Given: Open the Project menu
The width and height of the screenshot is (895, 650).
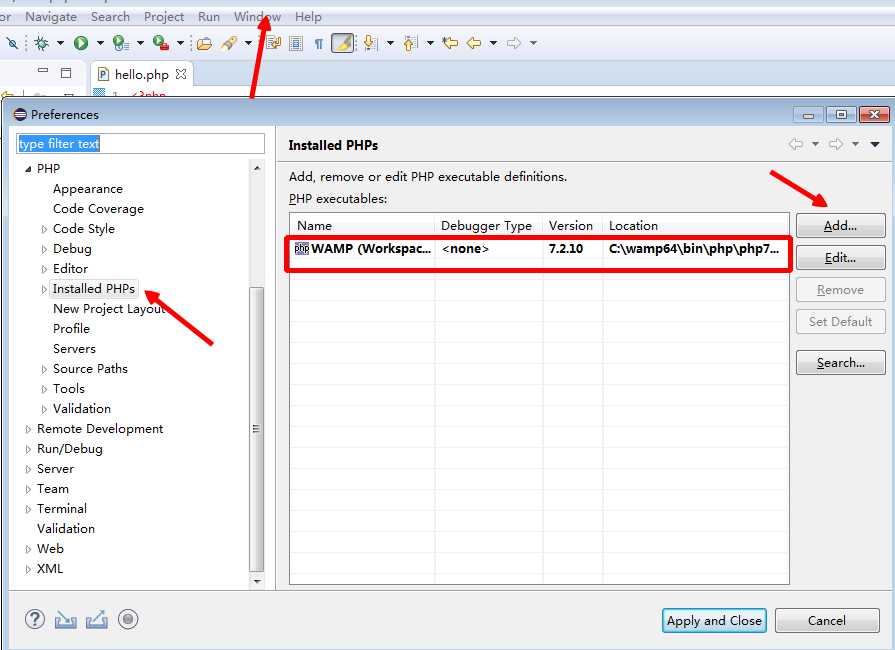Looking at the screenshot, I should pyautogui.click(x=164, y=17).
